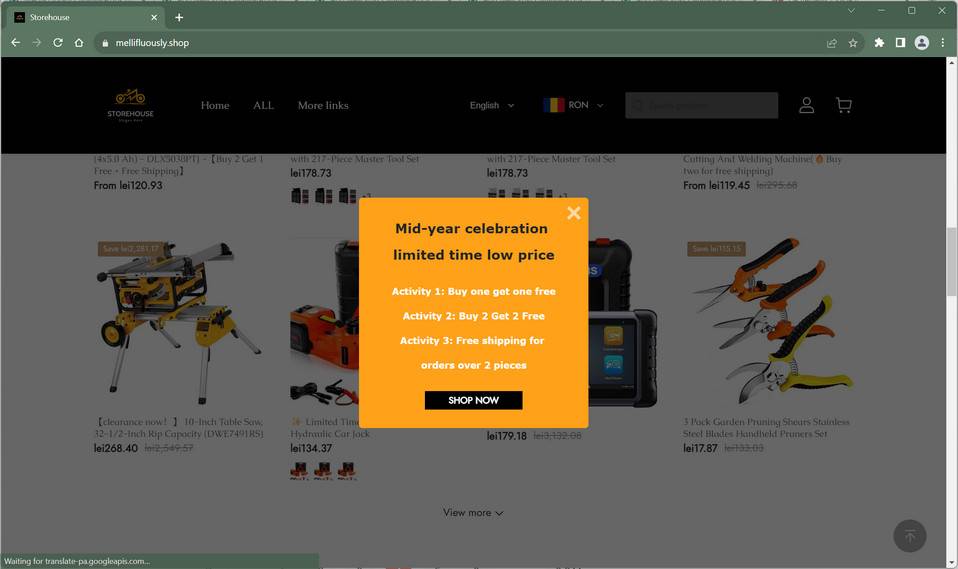
Task: Click the Romanian flag icon
Action: point(554,105)
